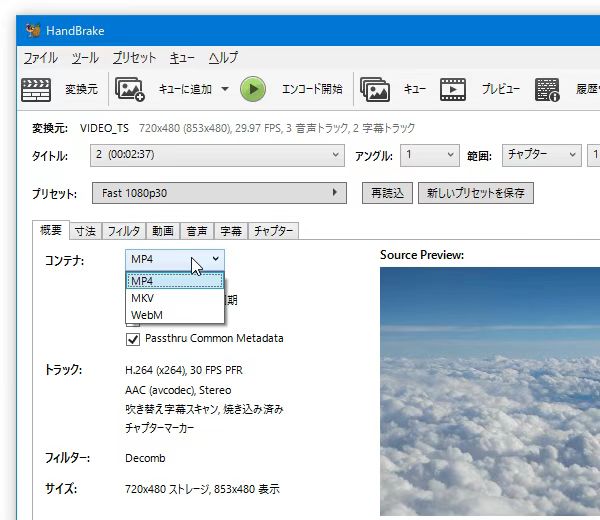The image size is (600, 520).
Task: Click the clapperboard source icon
Action: [36, 90]
